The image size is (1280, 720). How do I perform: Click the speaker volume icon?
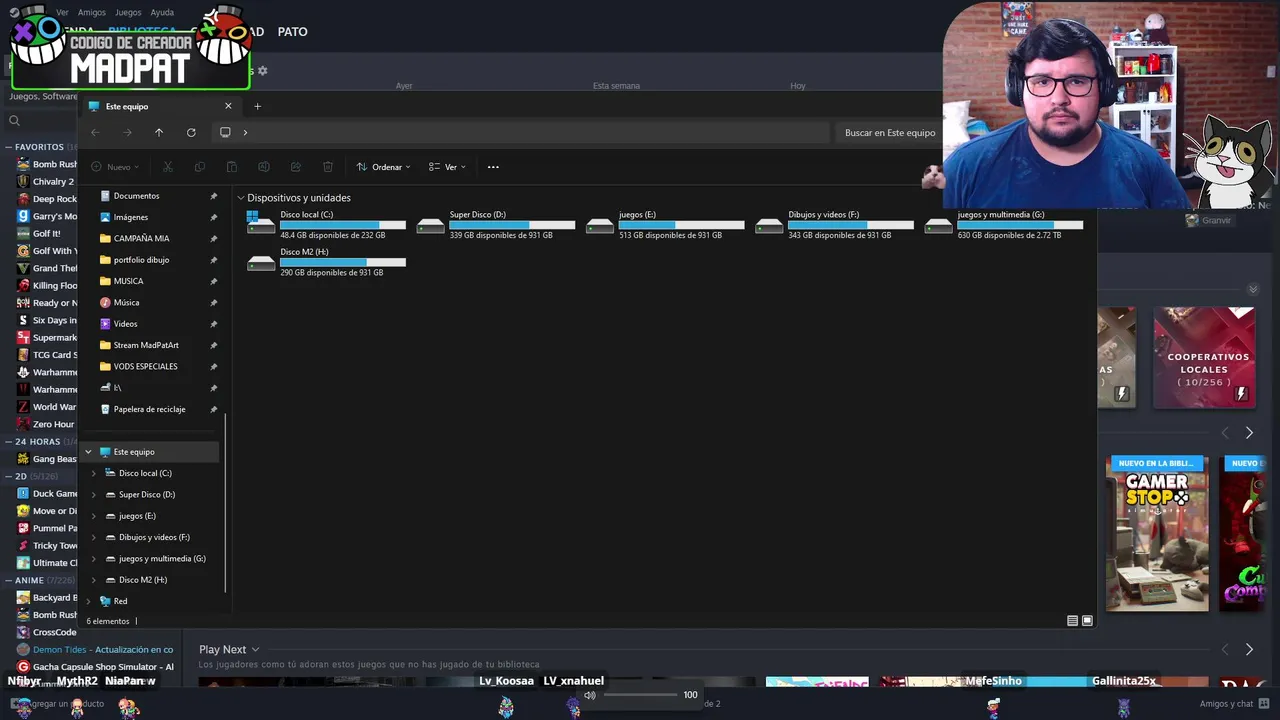590,695
